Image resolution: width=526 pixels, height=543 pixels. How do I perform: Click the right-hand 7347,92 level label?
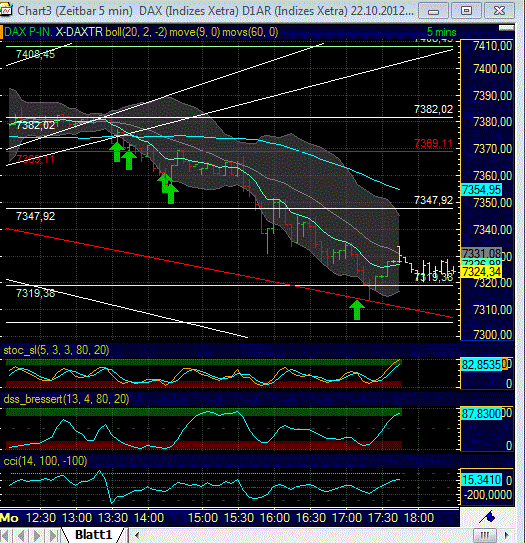[x=433, y=200]
